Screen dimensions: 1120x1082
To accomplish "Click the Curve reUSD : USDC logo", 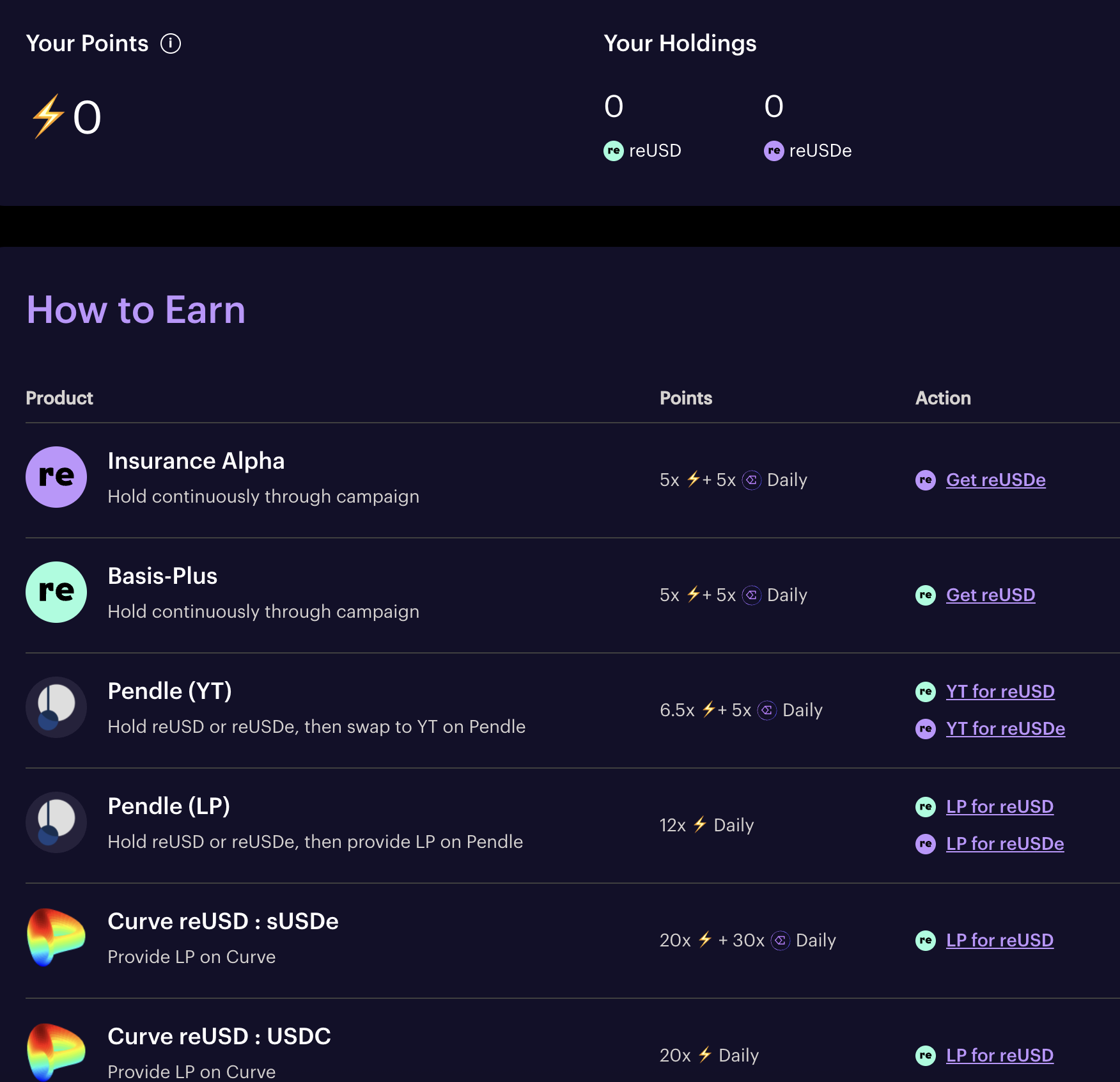I will point(56,1051).
